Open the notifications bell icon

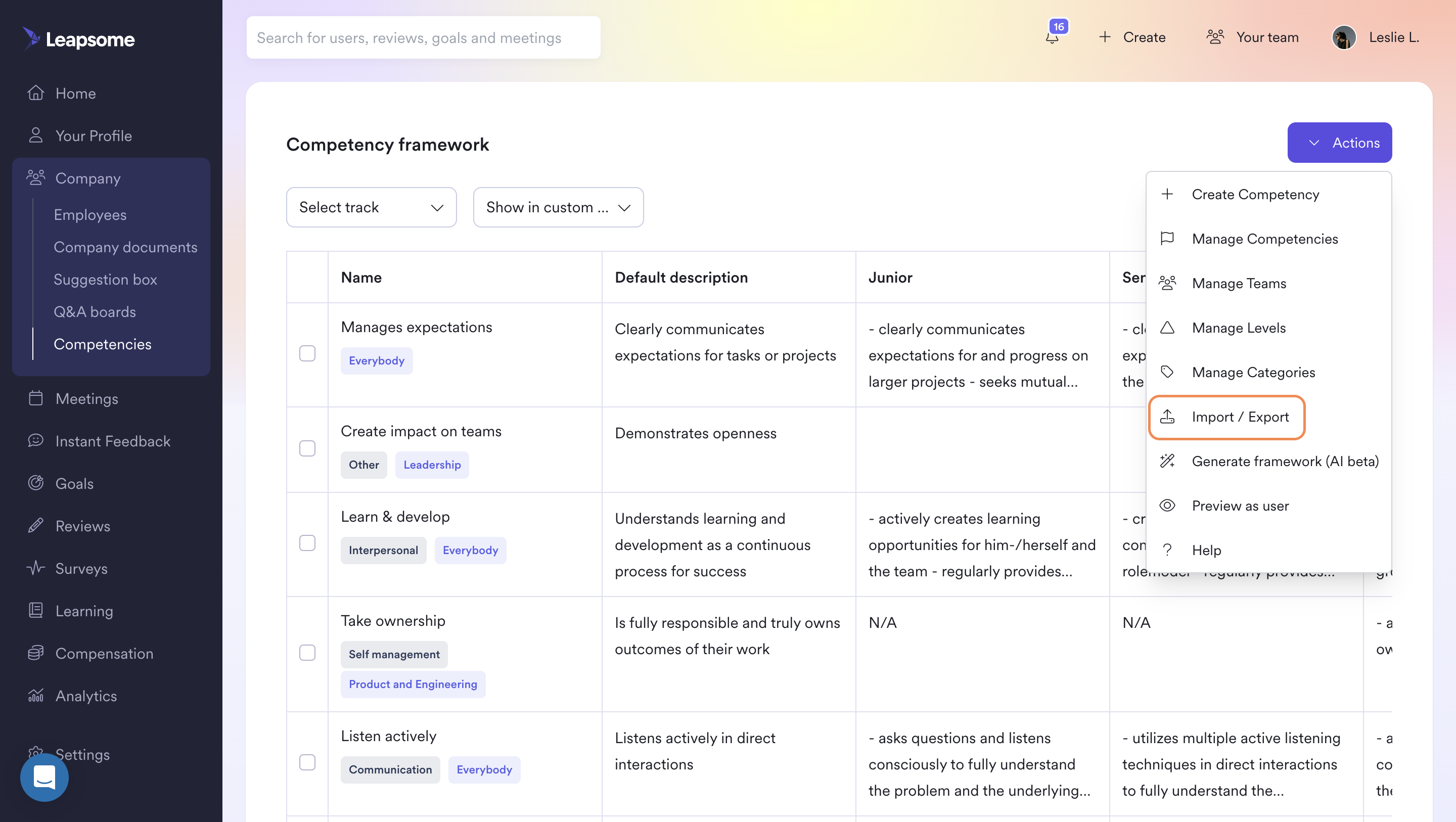(x=1052, y=38)
